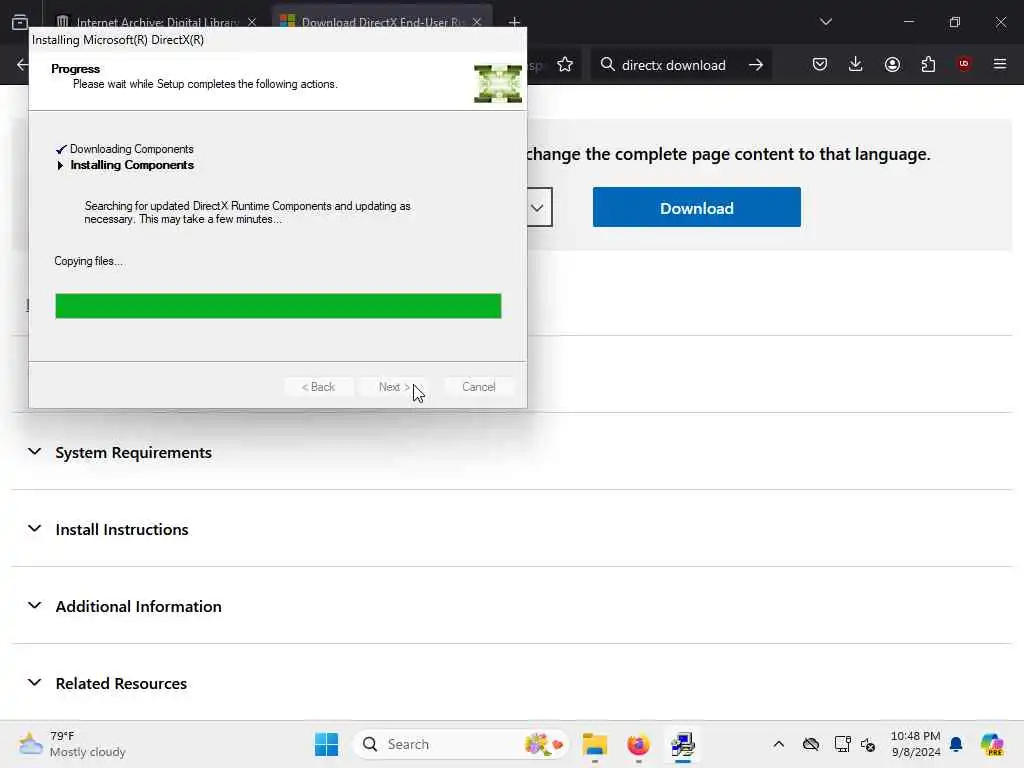
Task: Switch to the Internet Archive tab
Action: [x=157, y=22]
